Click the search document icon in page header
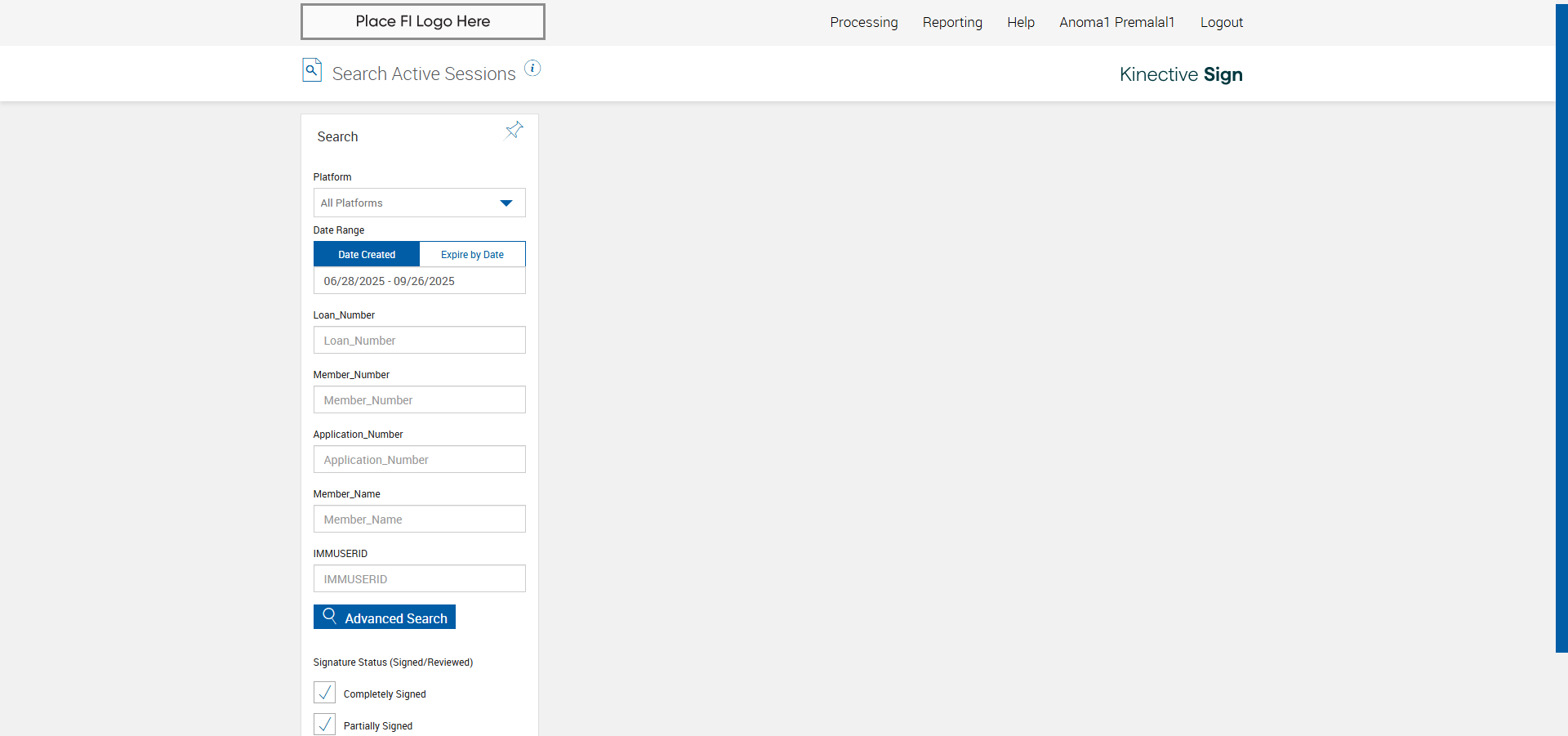Image resolution: width=1568 pixels, height=736 pixels. [x=312, y=70]
